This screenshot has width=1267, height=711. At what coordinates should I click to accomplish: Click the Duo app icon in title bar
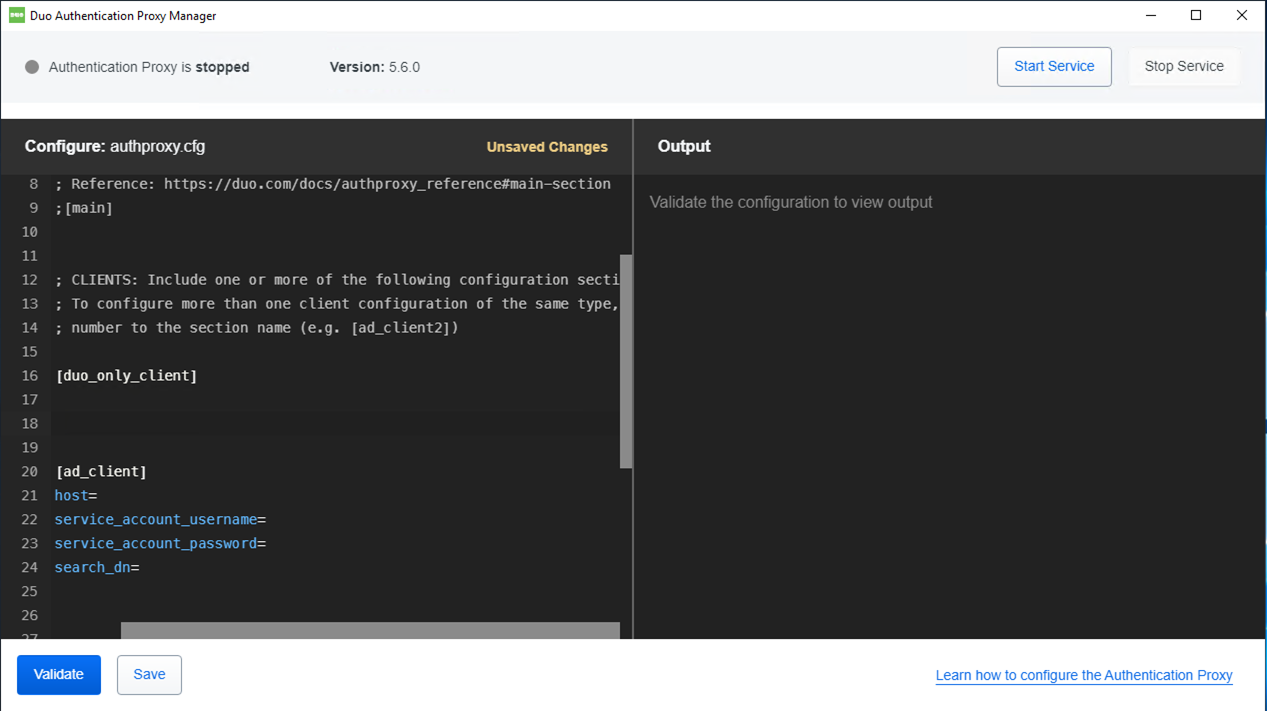[x=16, y=16]
